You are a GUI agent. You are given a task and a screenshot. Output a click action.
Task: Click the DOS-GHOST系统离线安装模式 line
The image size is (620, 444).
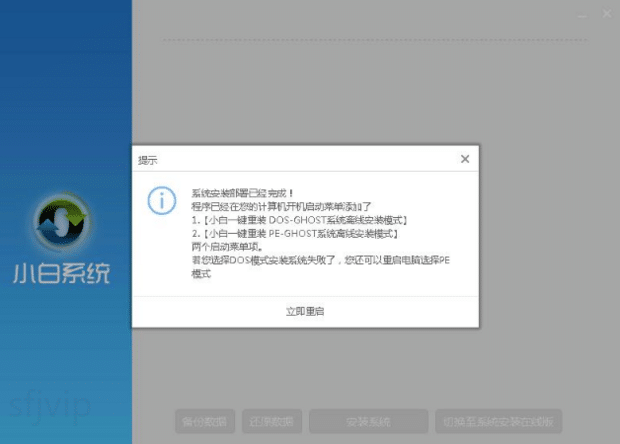(298, 219)
